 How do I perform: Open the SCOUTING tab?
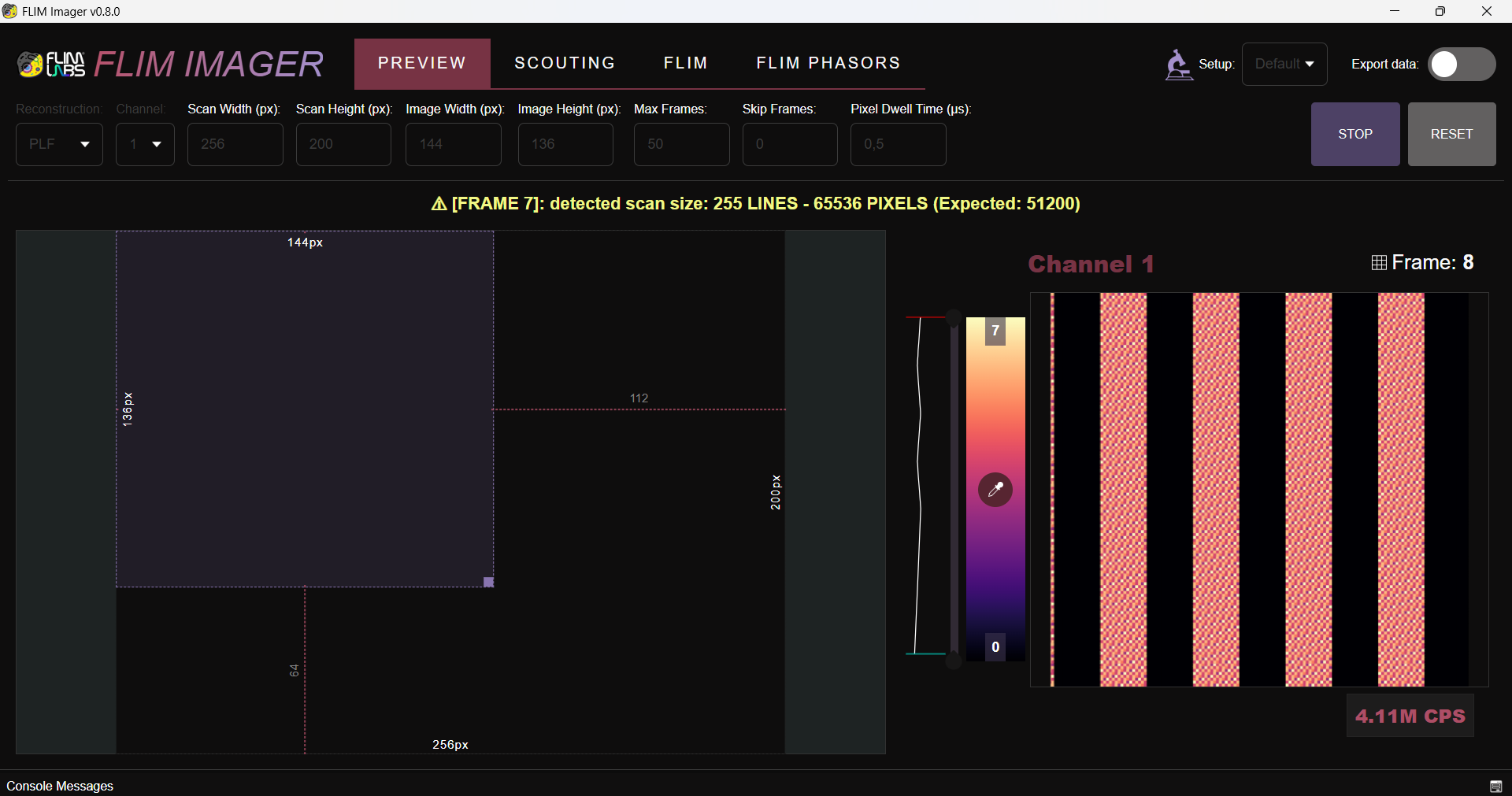(565, 63)
